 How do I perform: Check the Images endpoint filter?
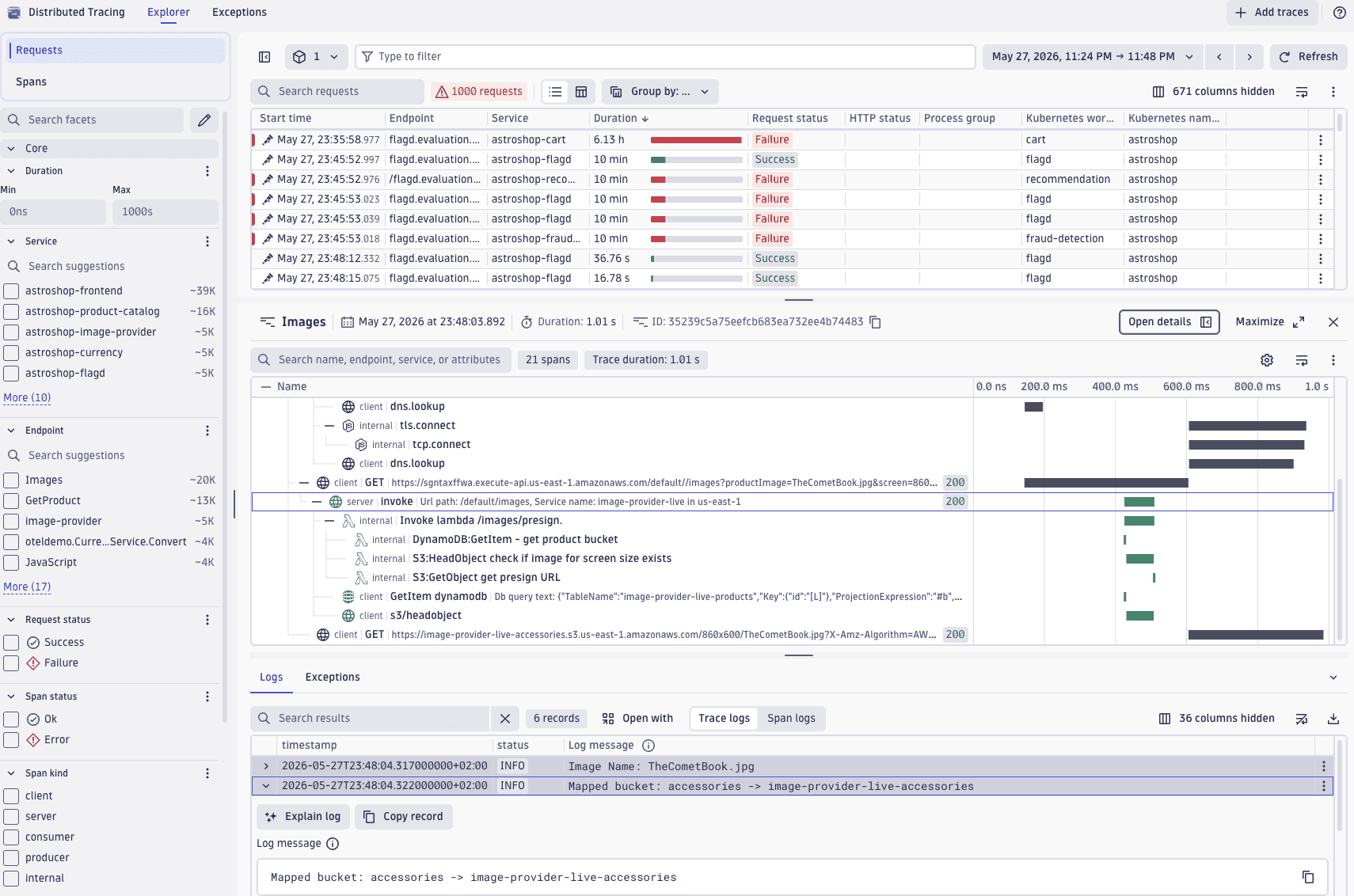coord(11,480)
